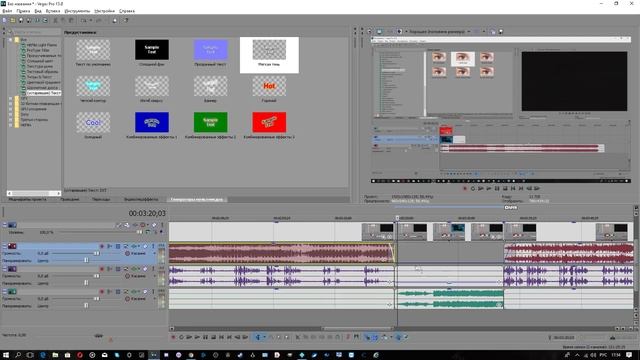The image size is (640, 360).
Task: Click the Save project toolbar icon
Action: pos(21,20)
